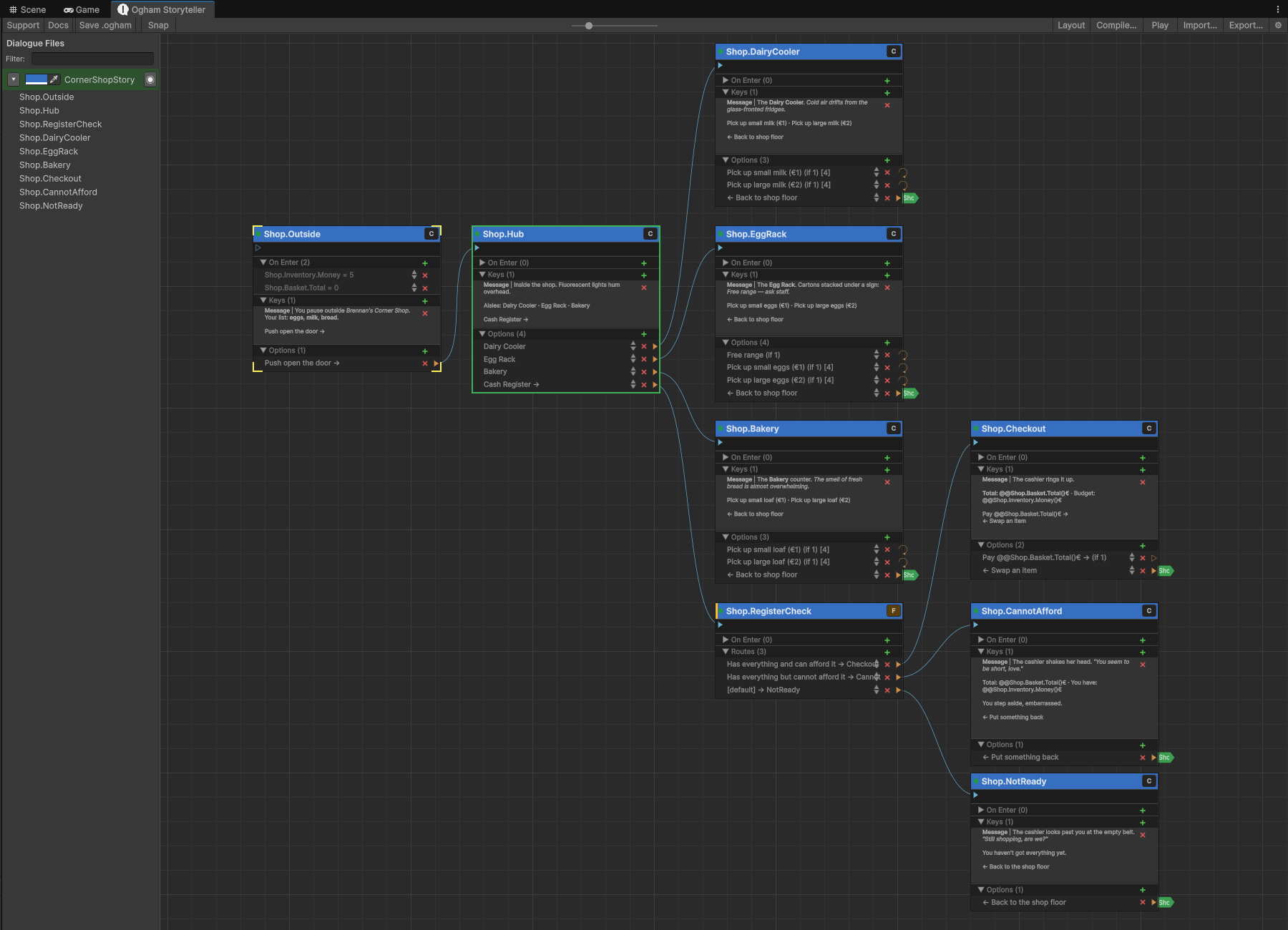
Task: Delete the cannot afford route in Shop.RegisterCheck
Action: (x=887, y=677)
